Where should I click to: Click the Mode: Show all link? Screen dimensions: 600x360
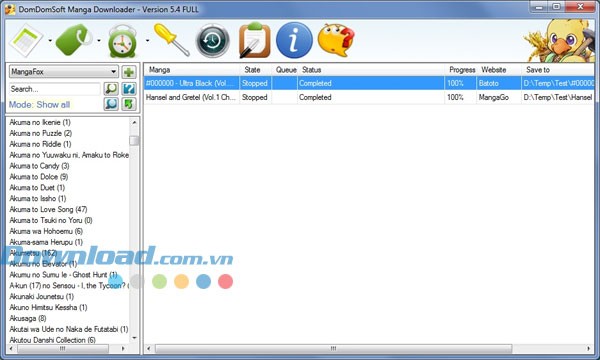click(x=39, y=104)
